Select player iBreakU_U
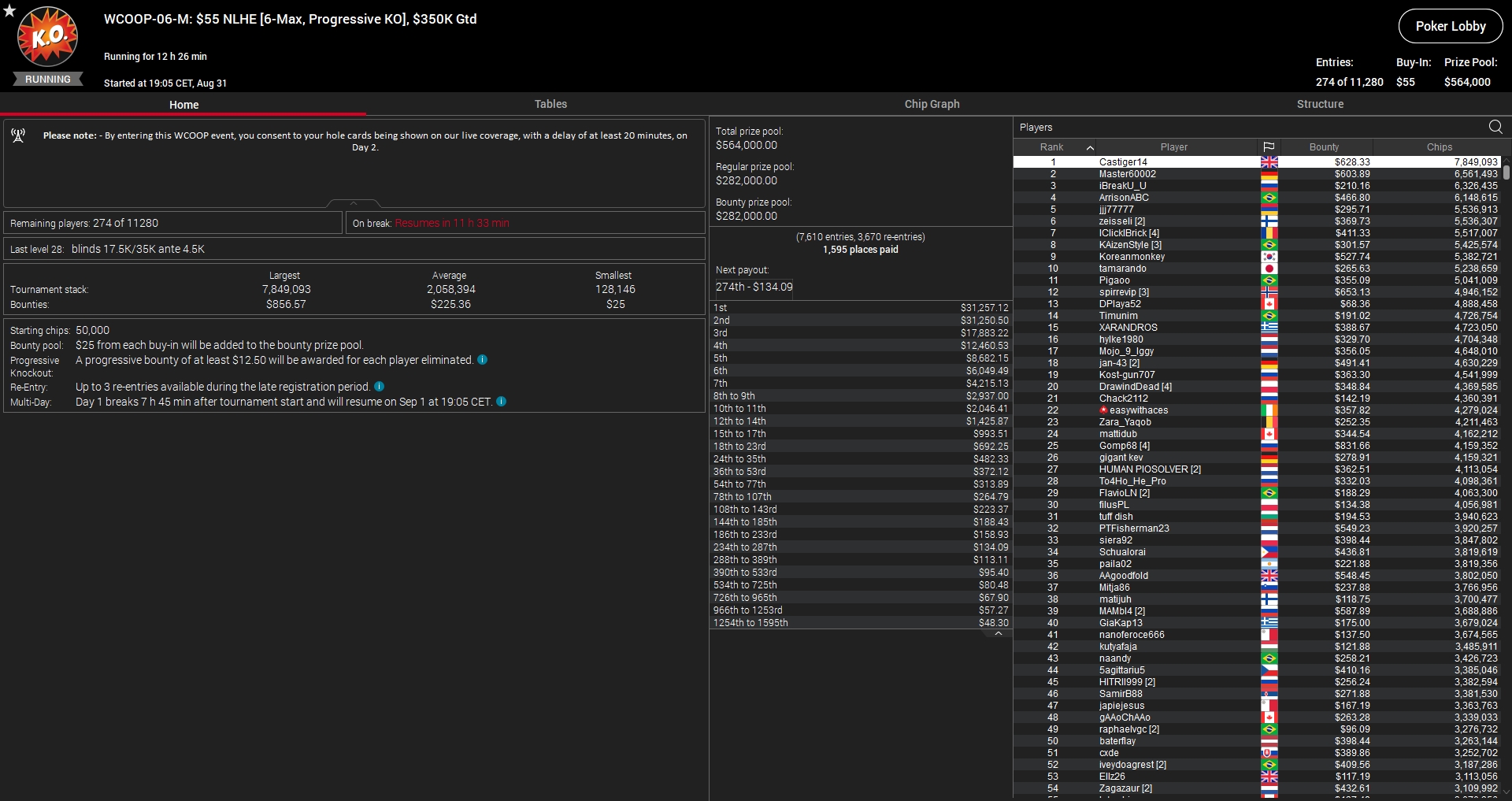The height and width of the screenshot is (801, 1512). tap(1257, 186)
